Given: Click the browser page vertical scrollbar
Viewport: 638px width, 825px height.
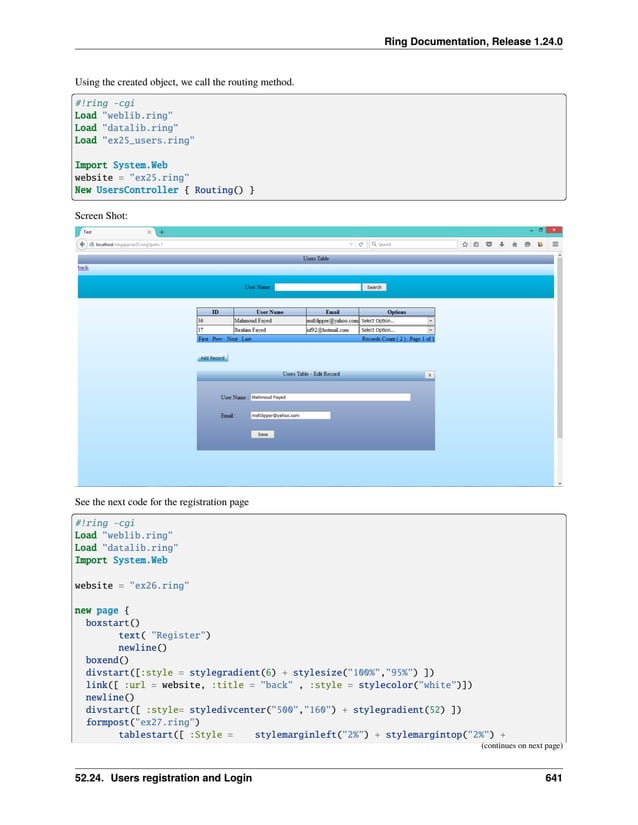Looking at the screenshot, I should (560, 347).
